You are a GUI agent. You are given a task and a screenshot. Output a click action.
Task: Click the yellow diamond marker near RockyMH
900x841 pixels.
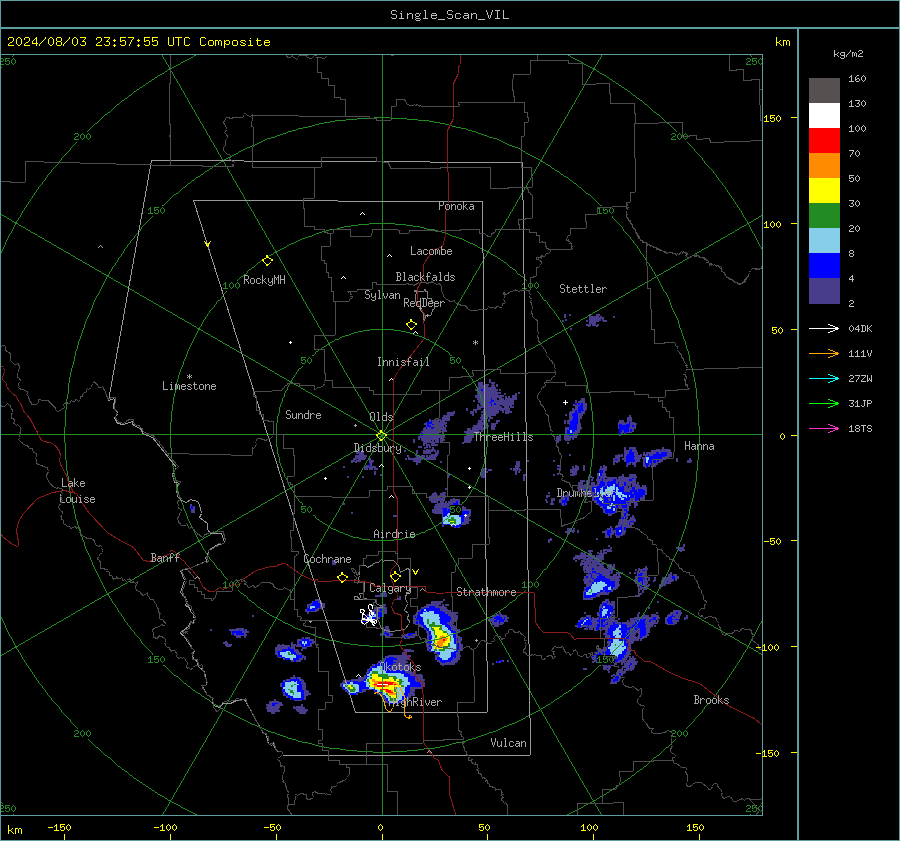tap(267, 261)
